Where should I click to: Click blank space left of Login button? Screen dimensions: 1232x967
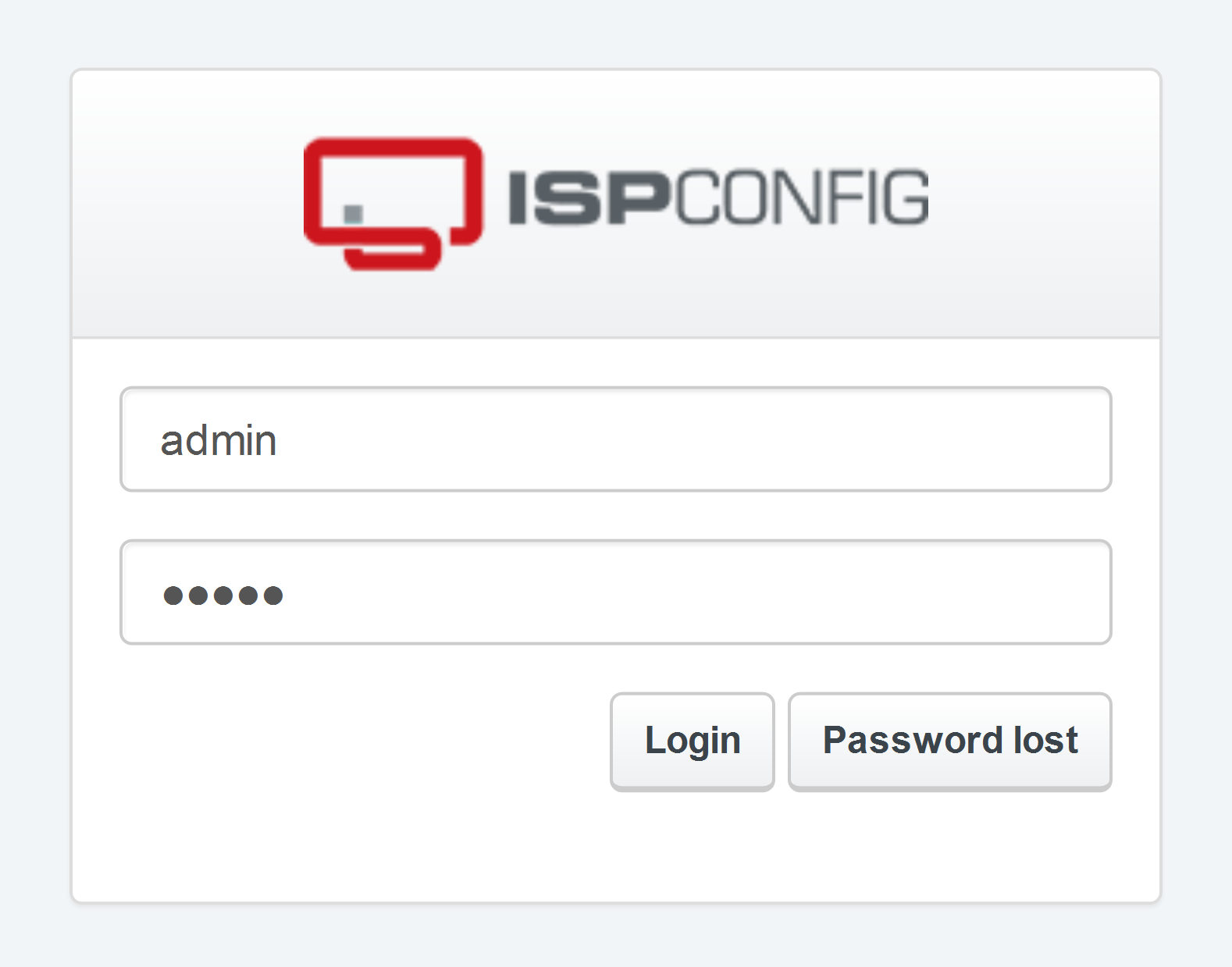point(365,741)
